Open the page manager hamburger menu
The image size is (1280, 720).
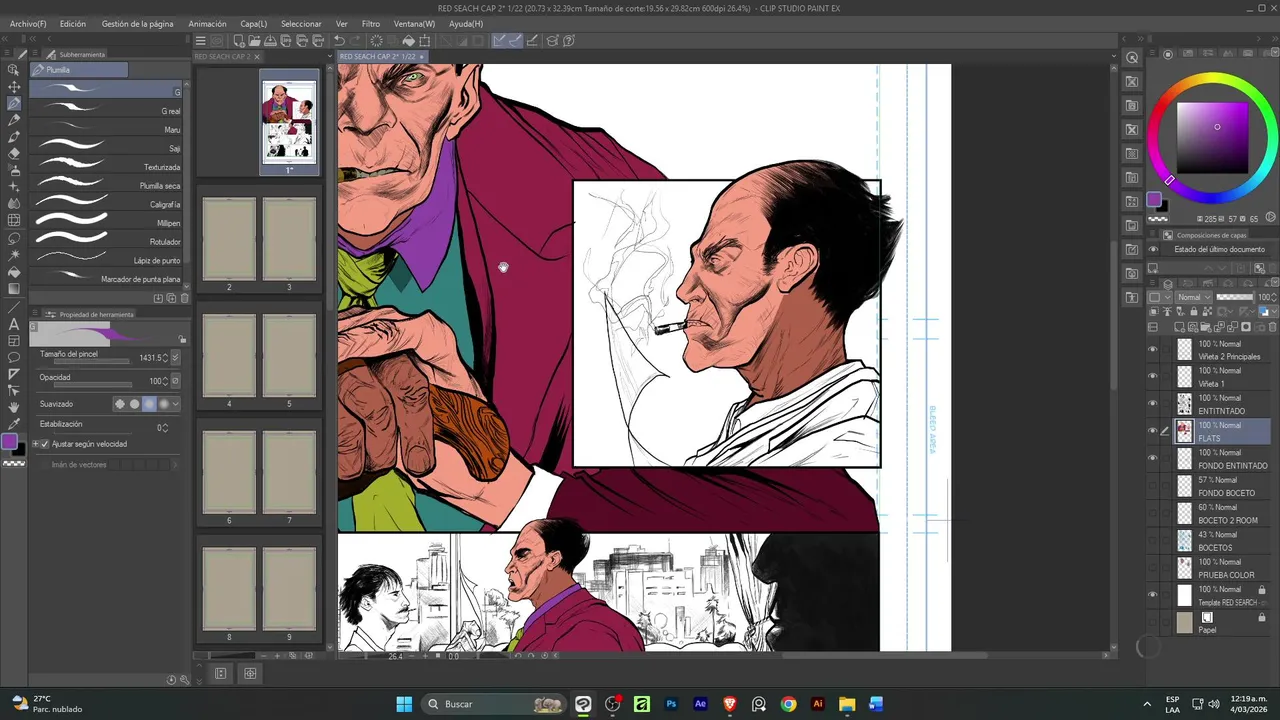[x=200, y=41]
